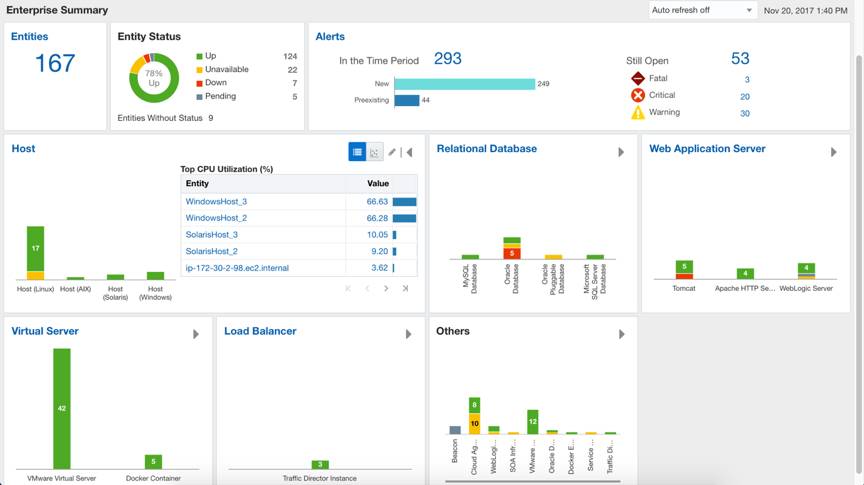The height and width of the screenshot is (485, 864).
Task: Go to previous page of CPU table
Action: pyautogui.click(x=367, y=288)
